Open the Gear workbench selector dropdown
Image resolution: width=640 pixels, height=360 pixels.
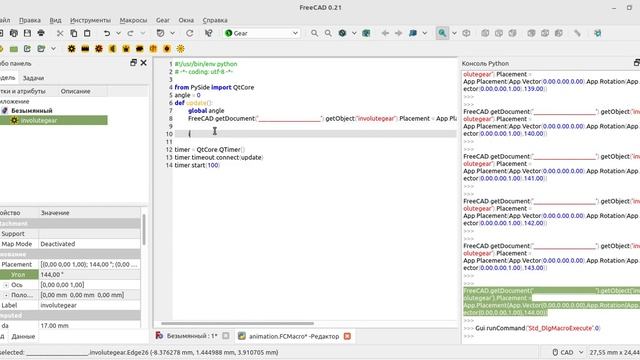[x=262, y=33]
